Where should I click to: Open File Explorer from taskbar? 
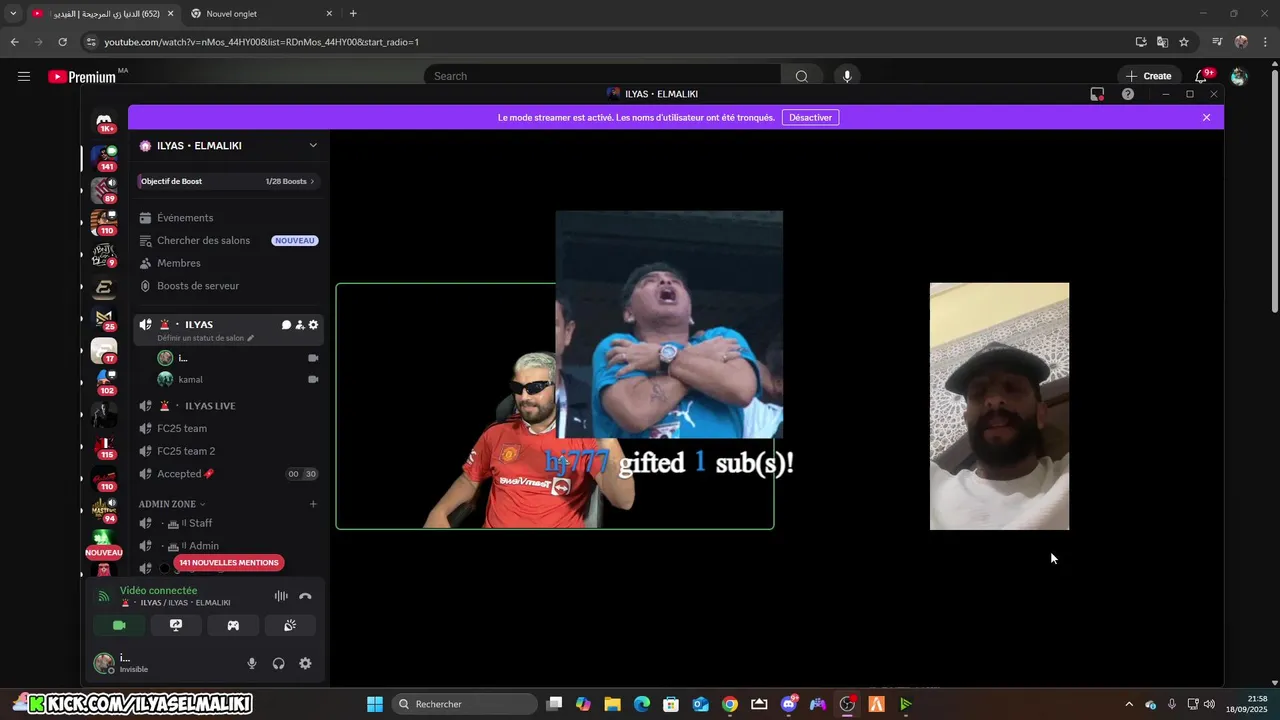(x=612, y=704)
